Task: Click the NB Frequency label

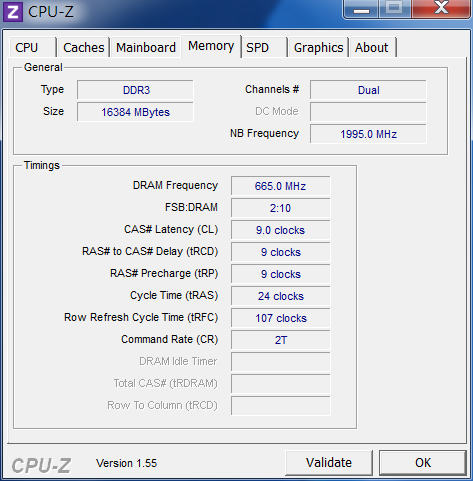Action: (264, 133)
